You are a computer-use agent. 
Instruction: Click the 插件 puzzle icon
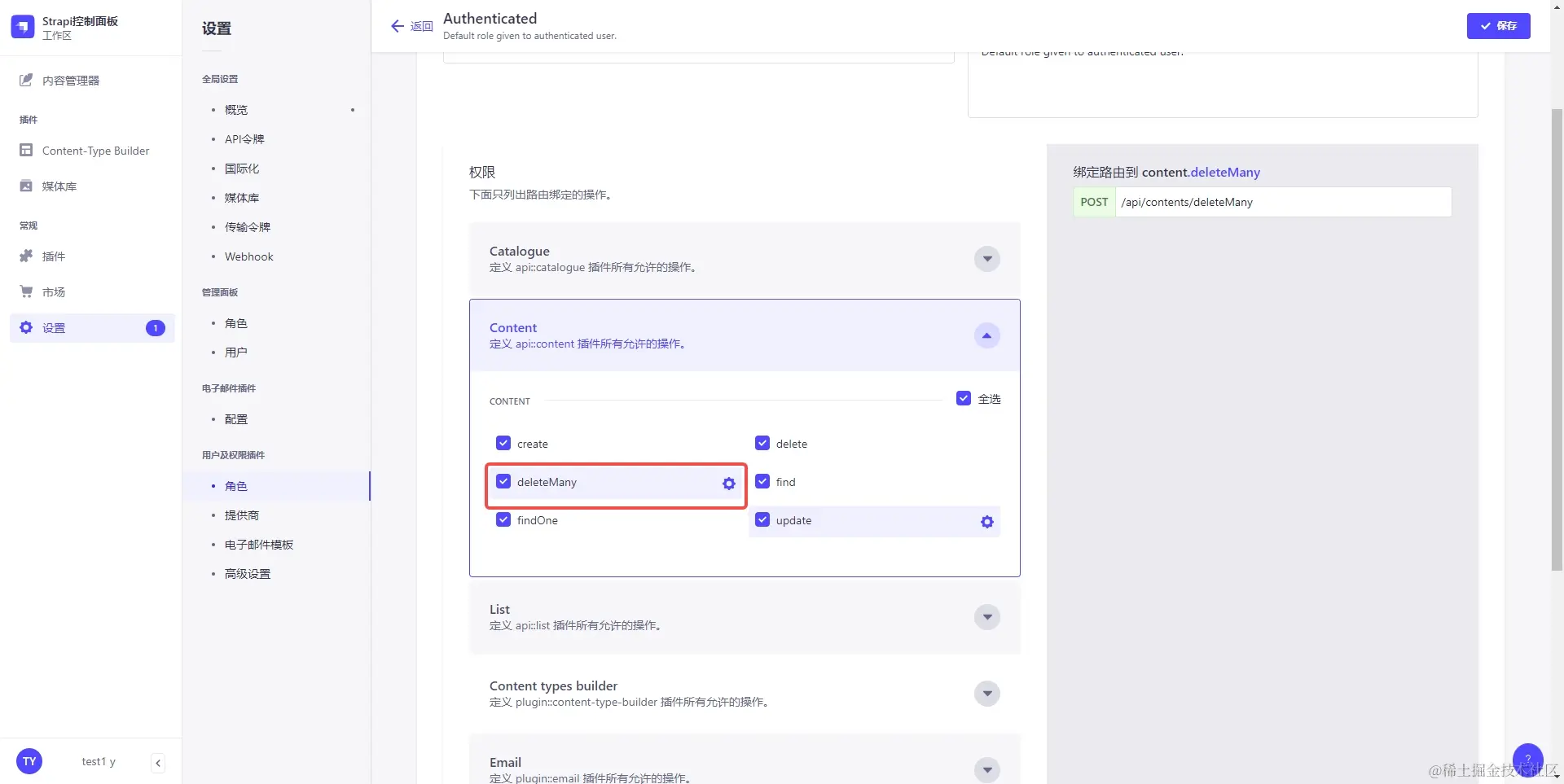[26, 256]
